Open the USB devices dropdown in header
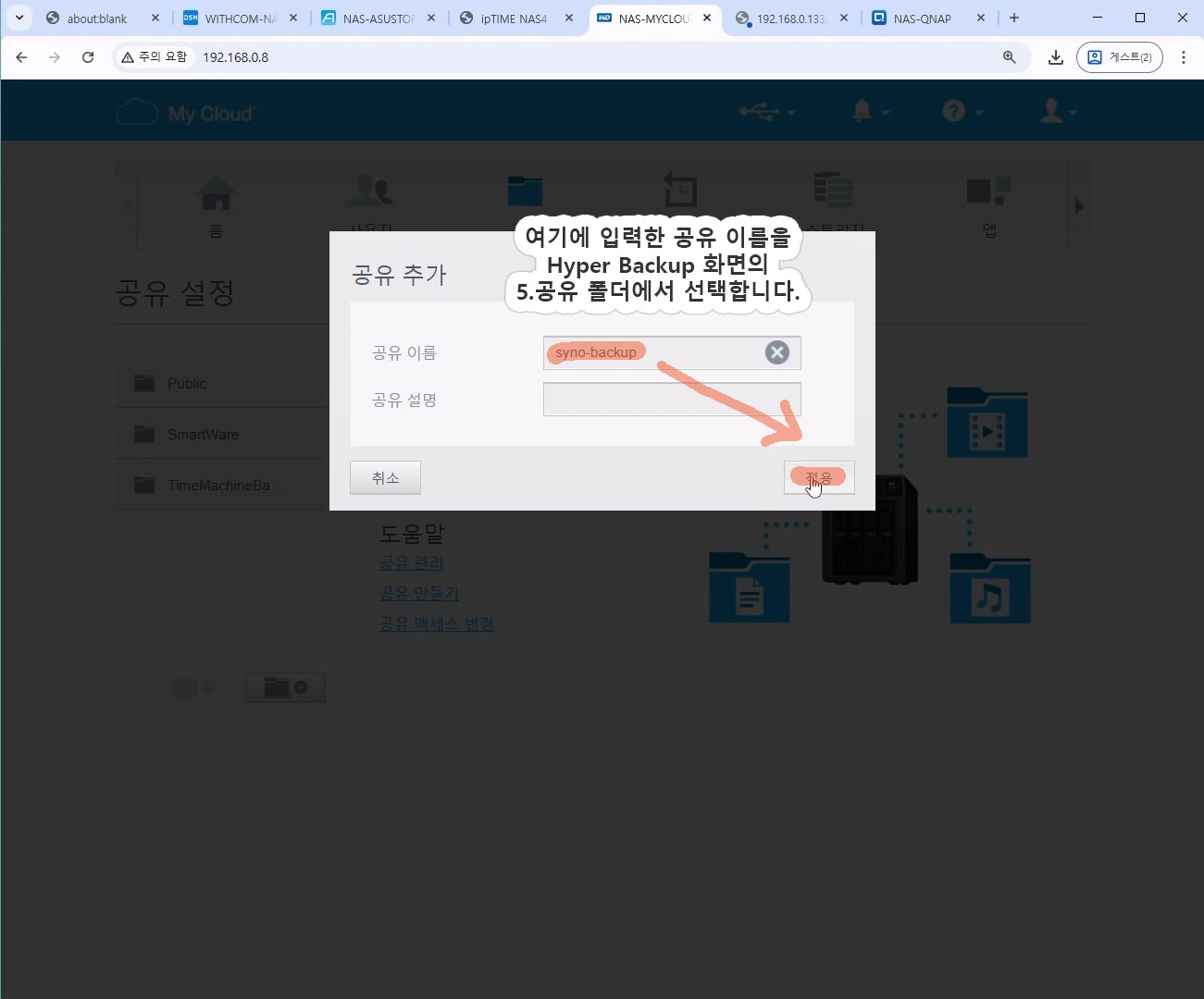The width and height of the screenshot is (1204, 999). click(767, 112)
